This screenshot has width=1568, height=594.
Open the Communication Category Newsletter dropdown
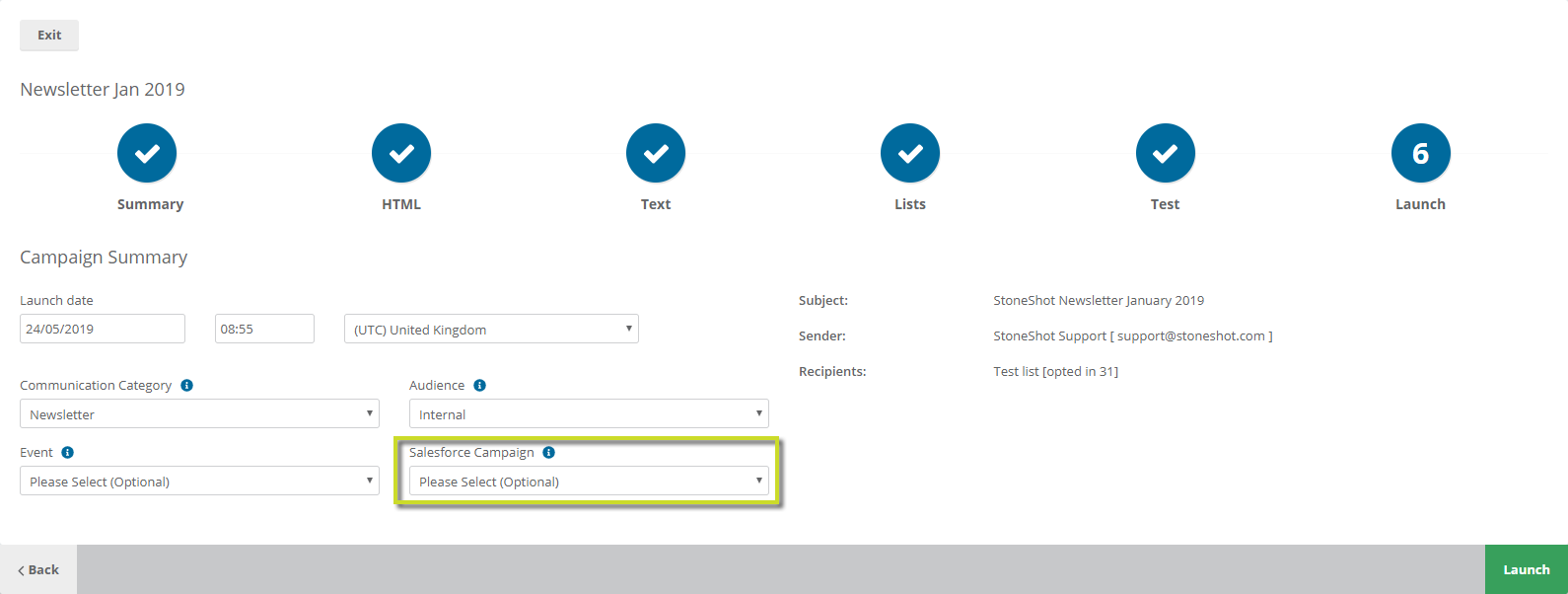199,413
